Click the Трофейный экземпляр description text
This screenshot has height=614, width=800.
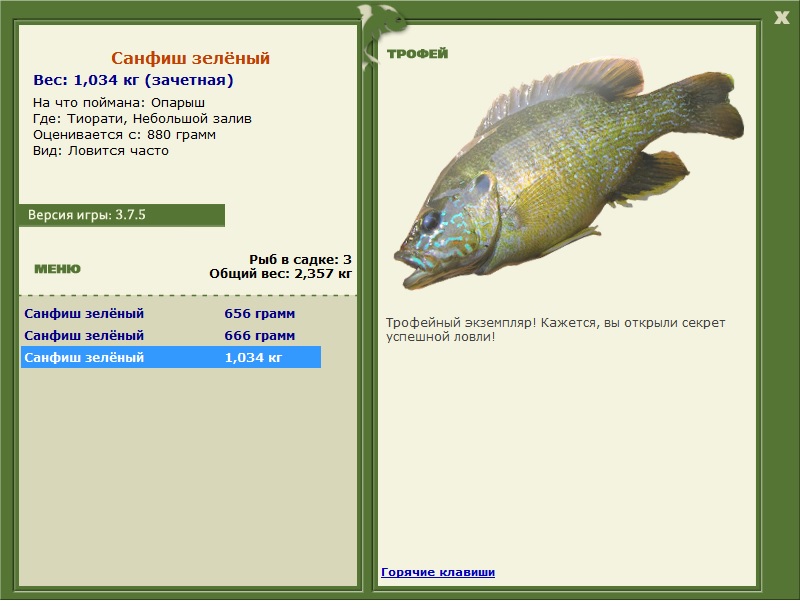click(x=555, y=330)
